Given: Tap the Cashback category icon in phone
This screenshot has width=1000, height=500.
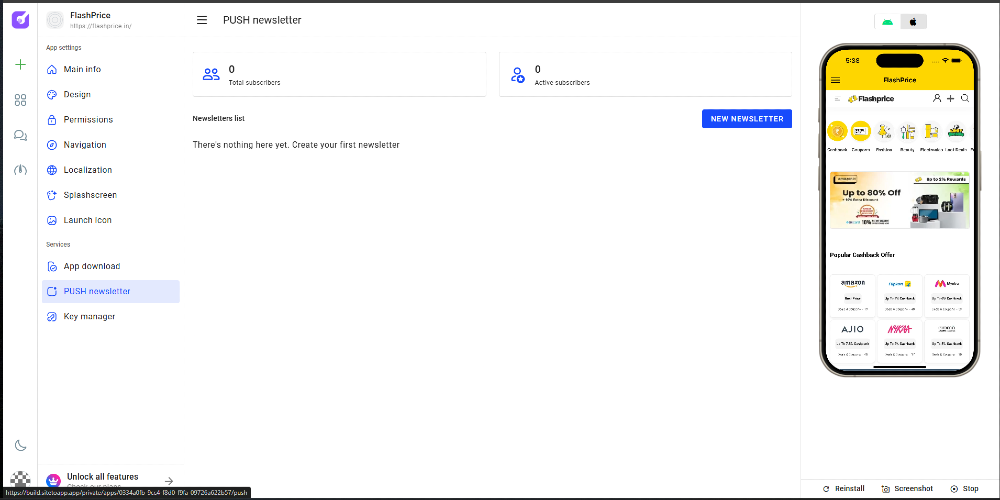Looking at the screenshot, I should point(837,131).
